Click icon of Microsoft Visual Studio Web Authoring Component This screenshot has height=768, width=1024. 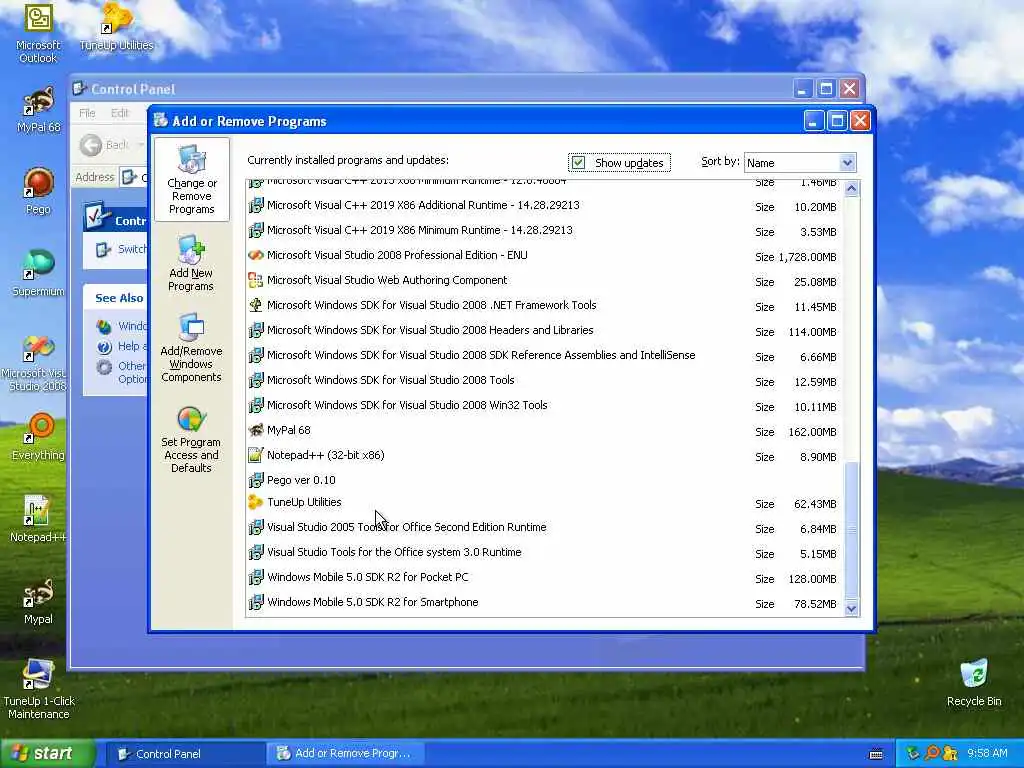click(255, 280)
